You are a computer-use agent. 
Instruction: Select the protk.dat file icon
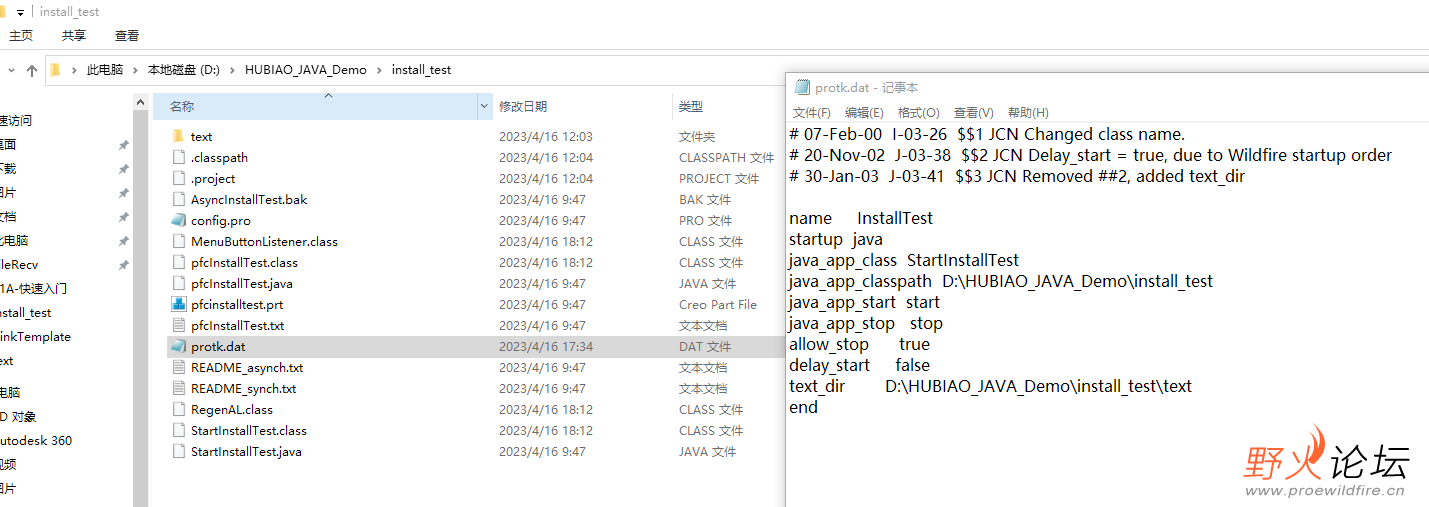coord(178,346)
